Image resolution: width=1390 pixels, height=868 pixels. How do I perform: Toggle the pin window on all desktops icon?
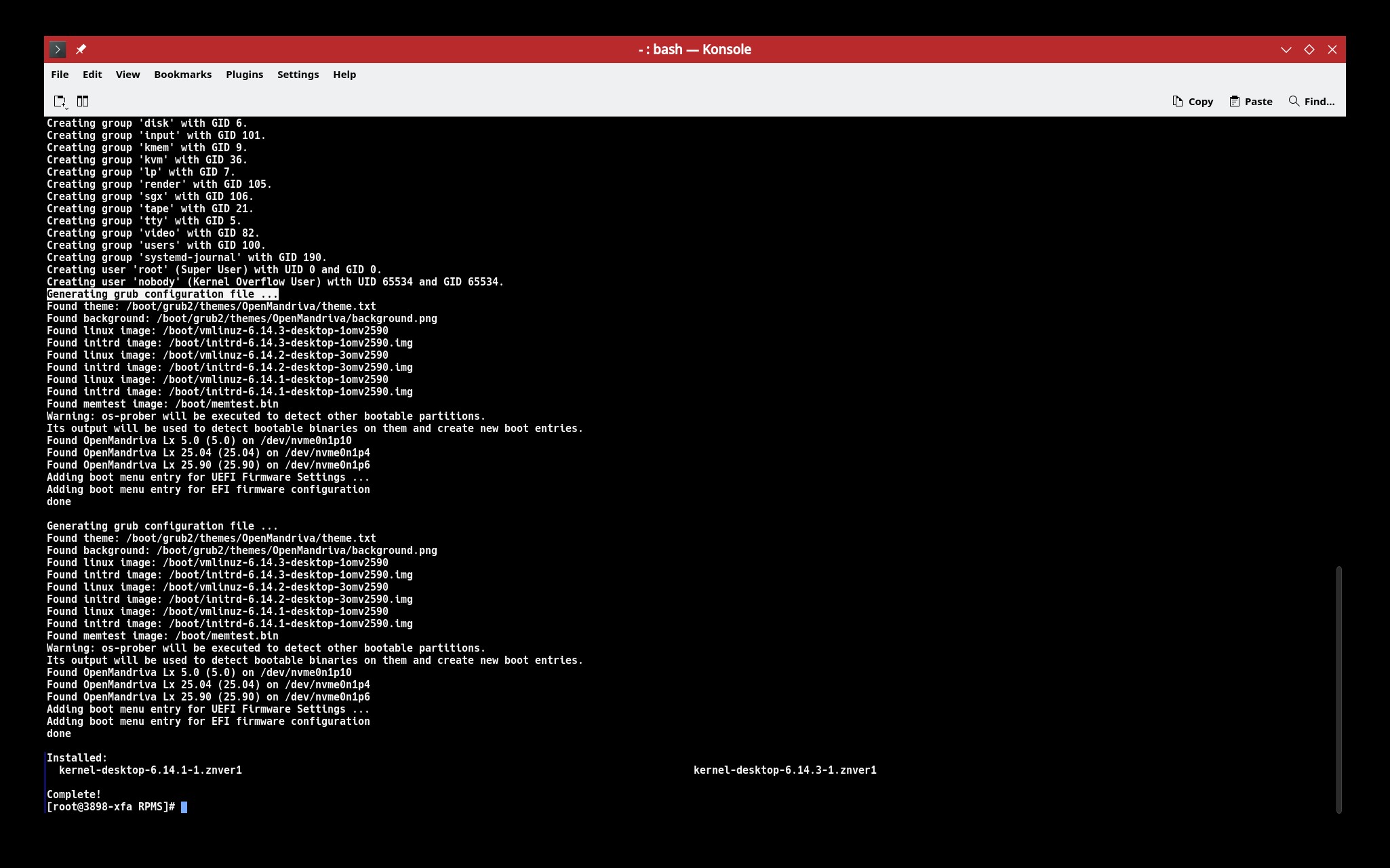point(81,50)
